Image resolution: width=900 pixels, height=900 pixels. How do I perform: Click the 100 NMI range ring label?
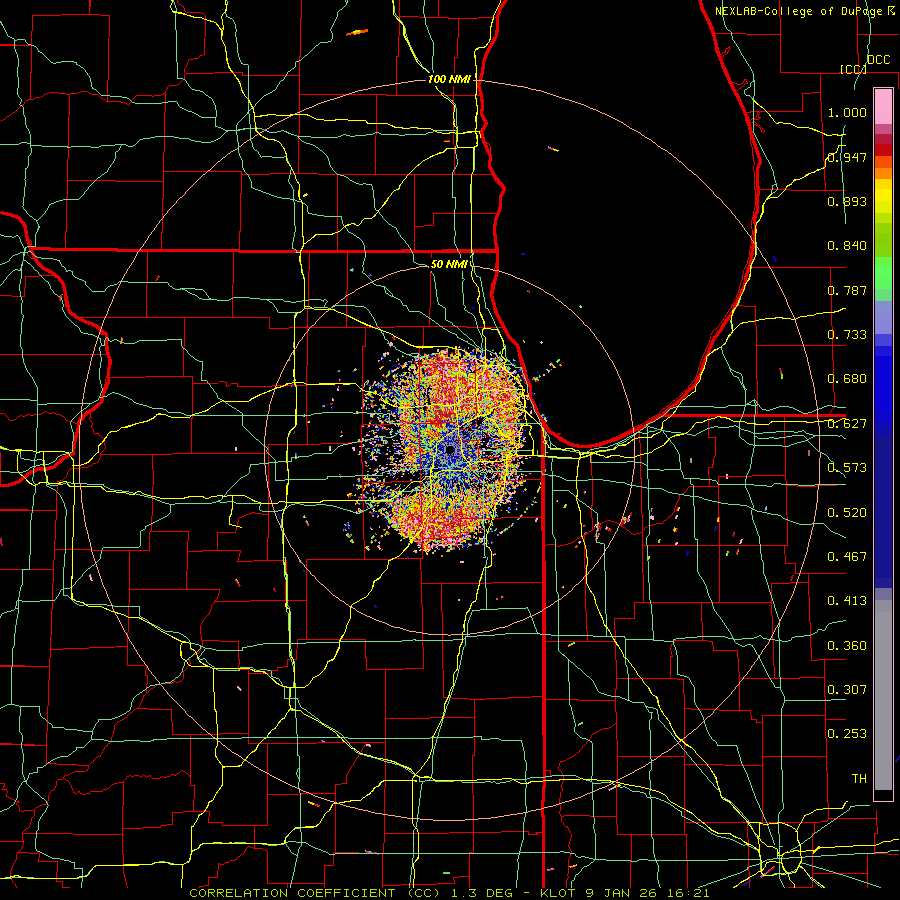[x=449, y=79]
